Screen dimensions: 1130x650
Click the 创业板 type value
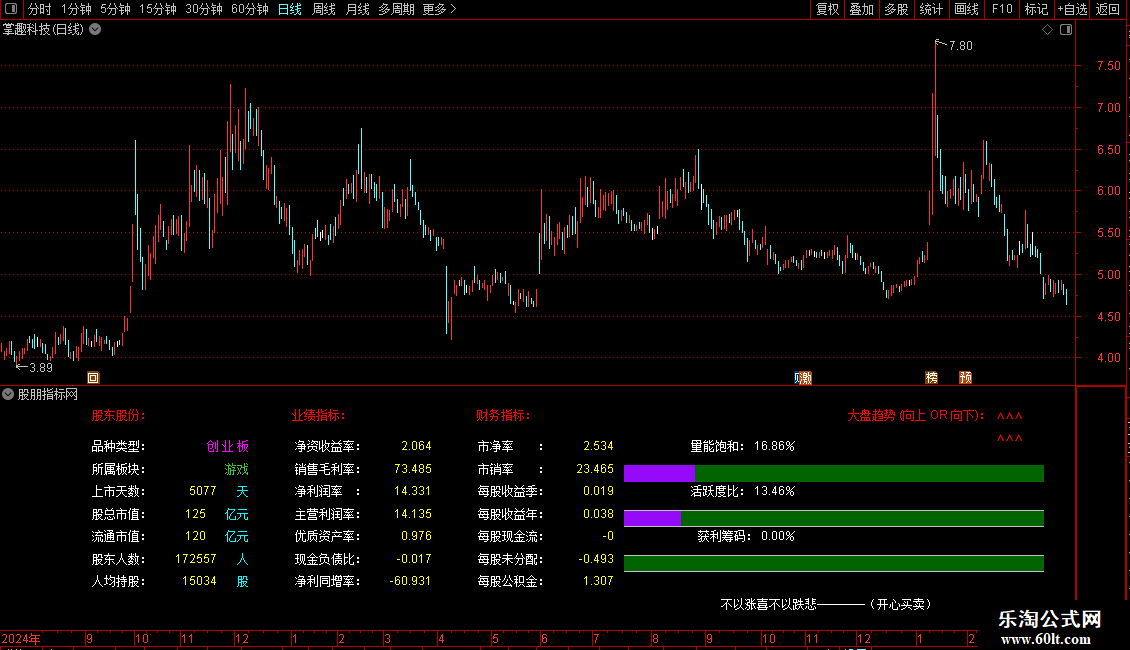228,446
